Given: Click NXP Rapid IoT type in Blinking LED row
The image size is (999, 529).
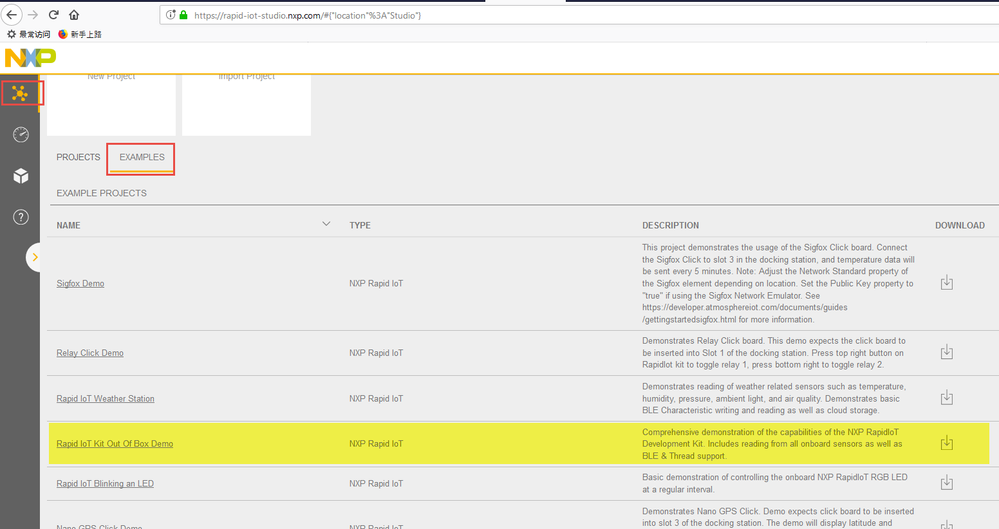Looking at the screenshot, I should point(376,484).
